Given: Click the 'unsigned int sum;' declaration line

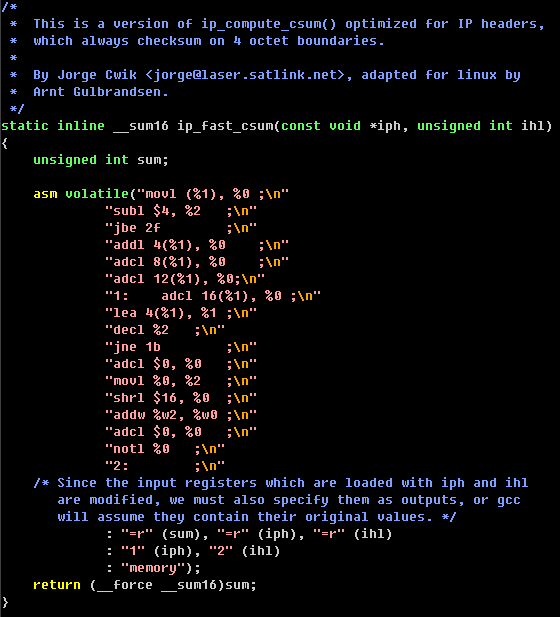Looking at the screenshot, I should pos(101,160).
